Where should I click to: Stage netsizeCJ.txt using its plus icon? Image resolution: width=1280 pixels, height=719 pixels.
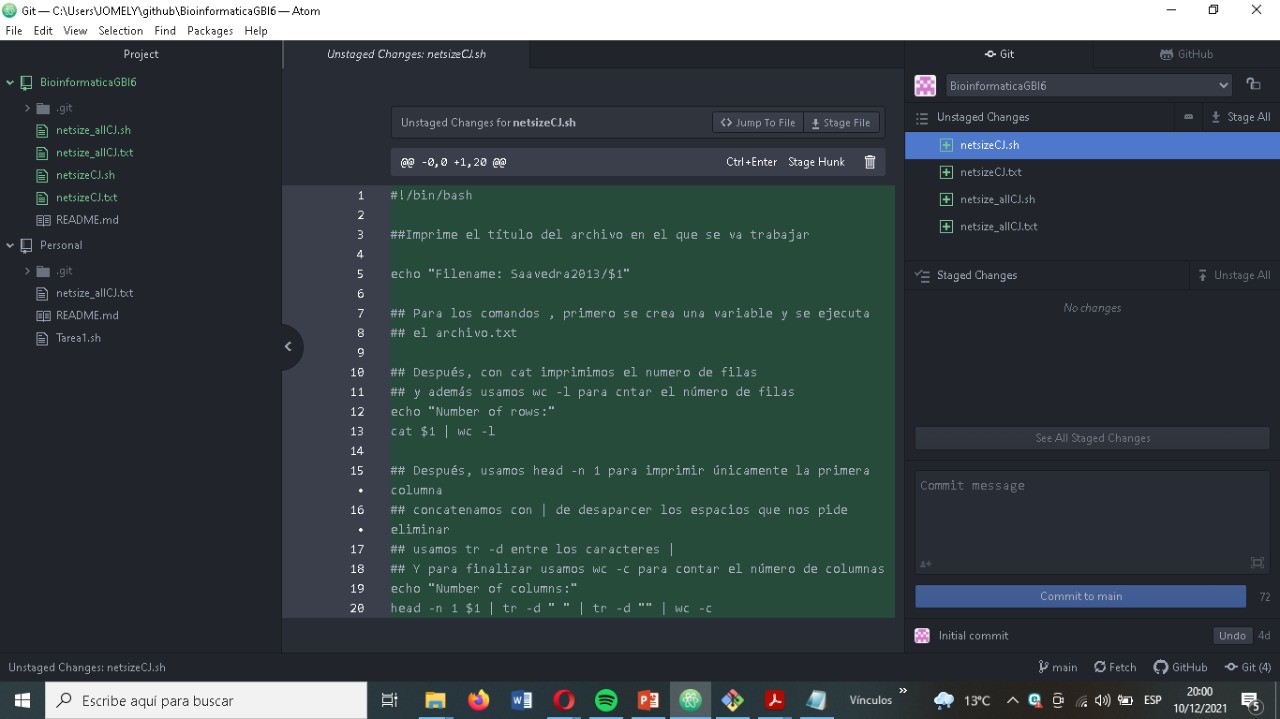pos(946,172)
